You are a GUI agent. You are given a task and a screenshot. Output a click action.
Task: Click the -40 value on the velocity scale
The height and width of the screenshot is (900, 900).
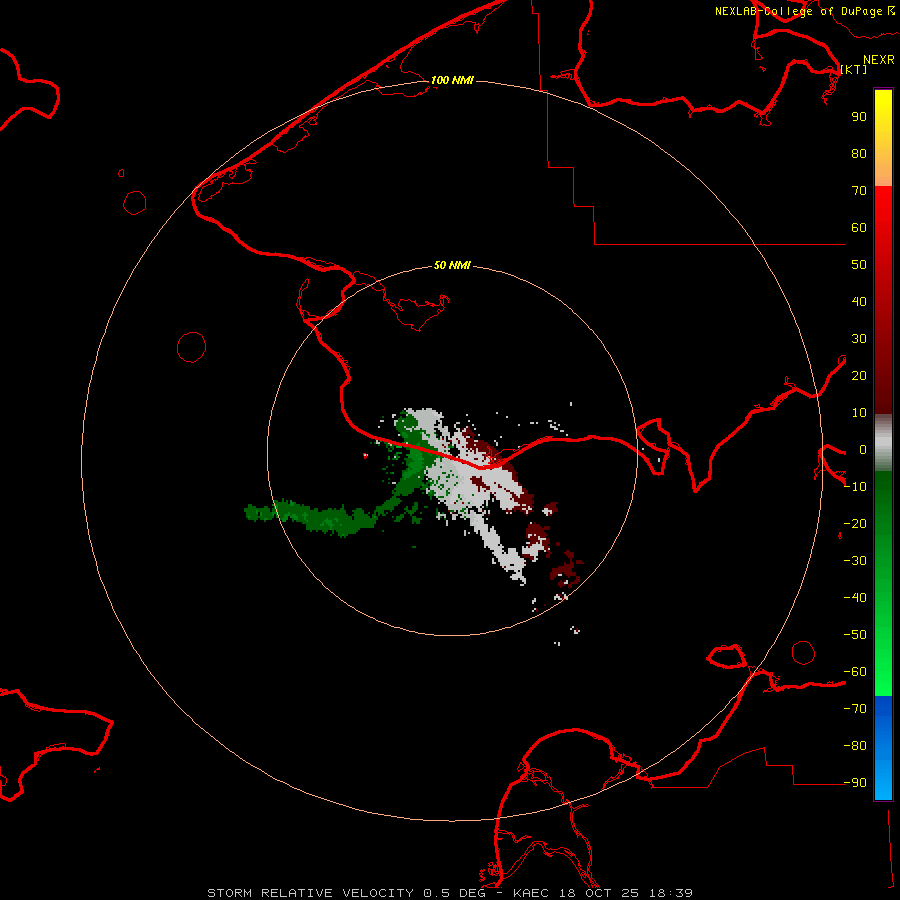pyautogui.click(x=855, y=598)
